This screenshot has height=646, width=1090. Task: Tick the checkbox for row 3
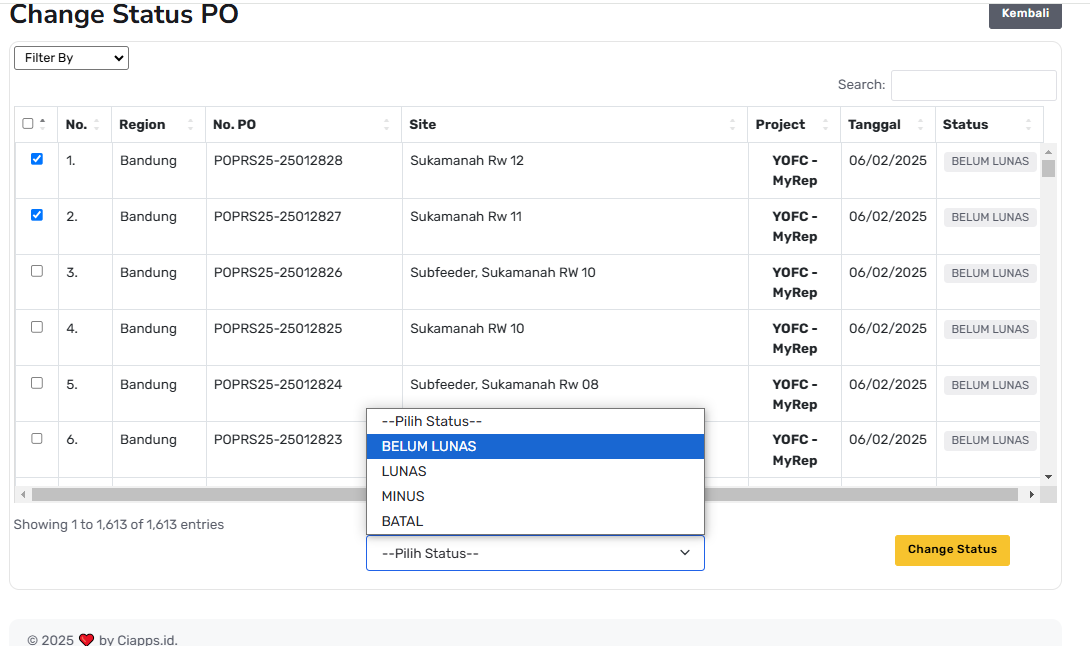point(37,271)
